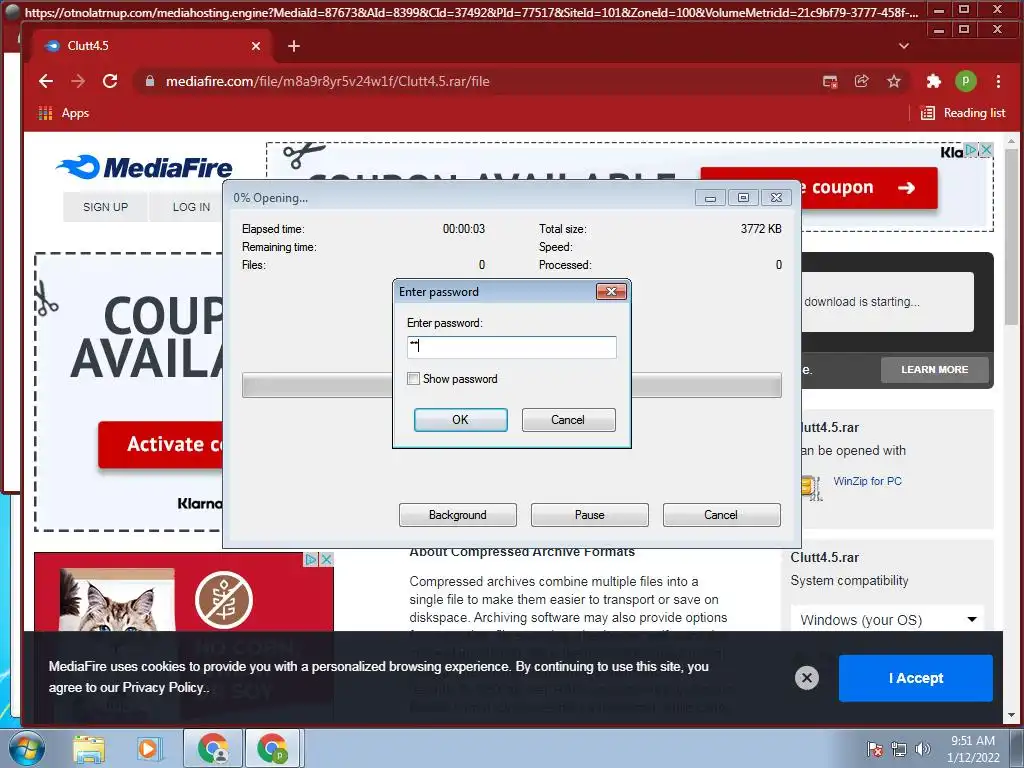This screenshot has width=1024, height=768.
Task: Click the Enter password text field
Action: click(x=511, y=347)
